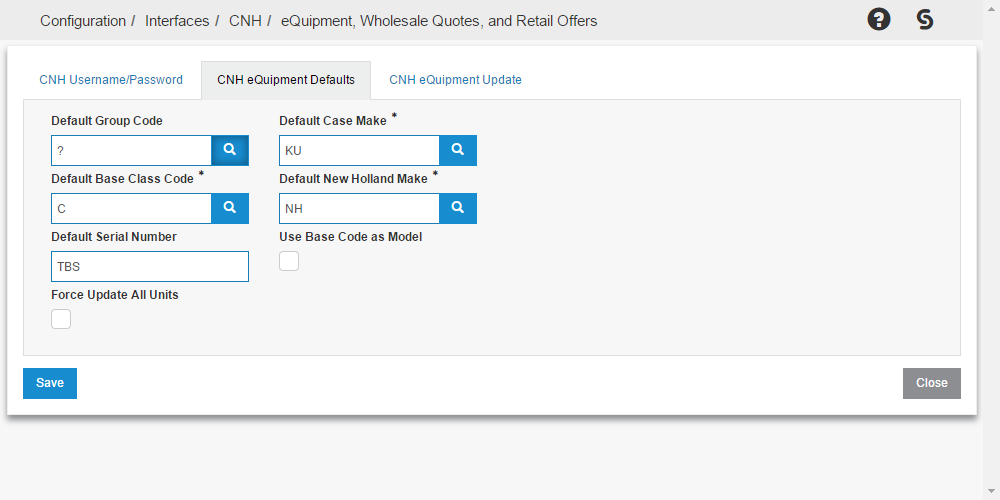Viewport: 1000px width, 500px height.
Task: Switch to CNH Username/Password tab
Action: [111, 80]
